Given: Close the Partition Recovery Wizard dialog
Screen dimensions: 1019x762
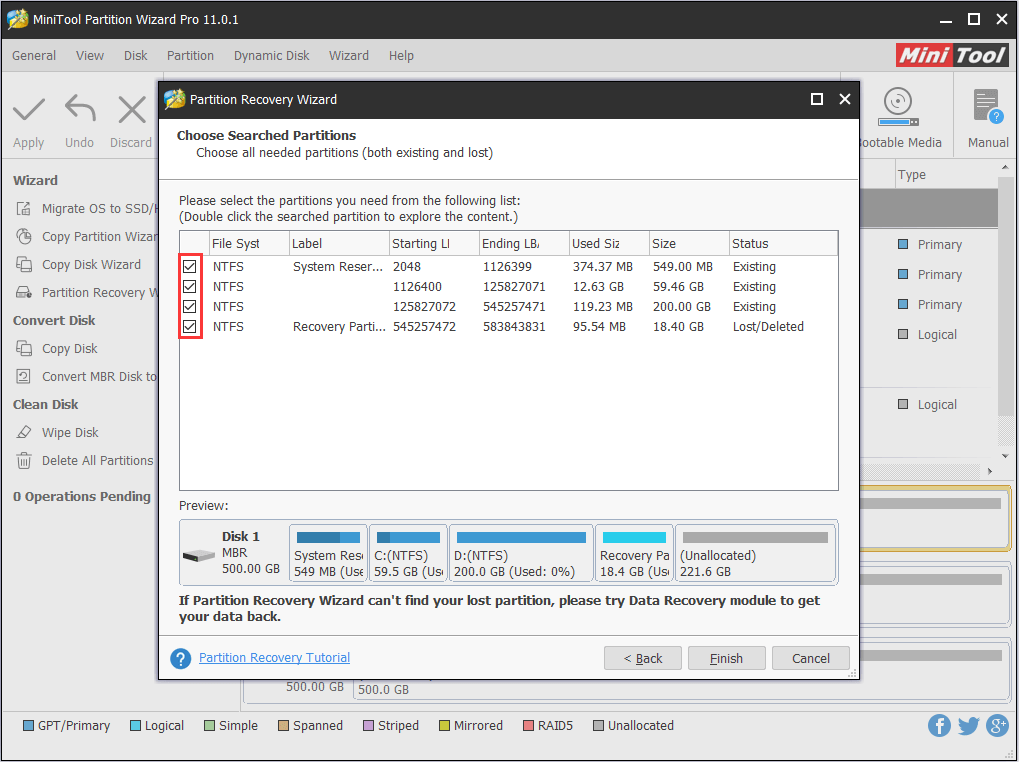Looking at the screenshot, I should point(845,99).
